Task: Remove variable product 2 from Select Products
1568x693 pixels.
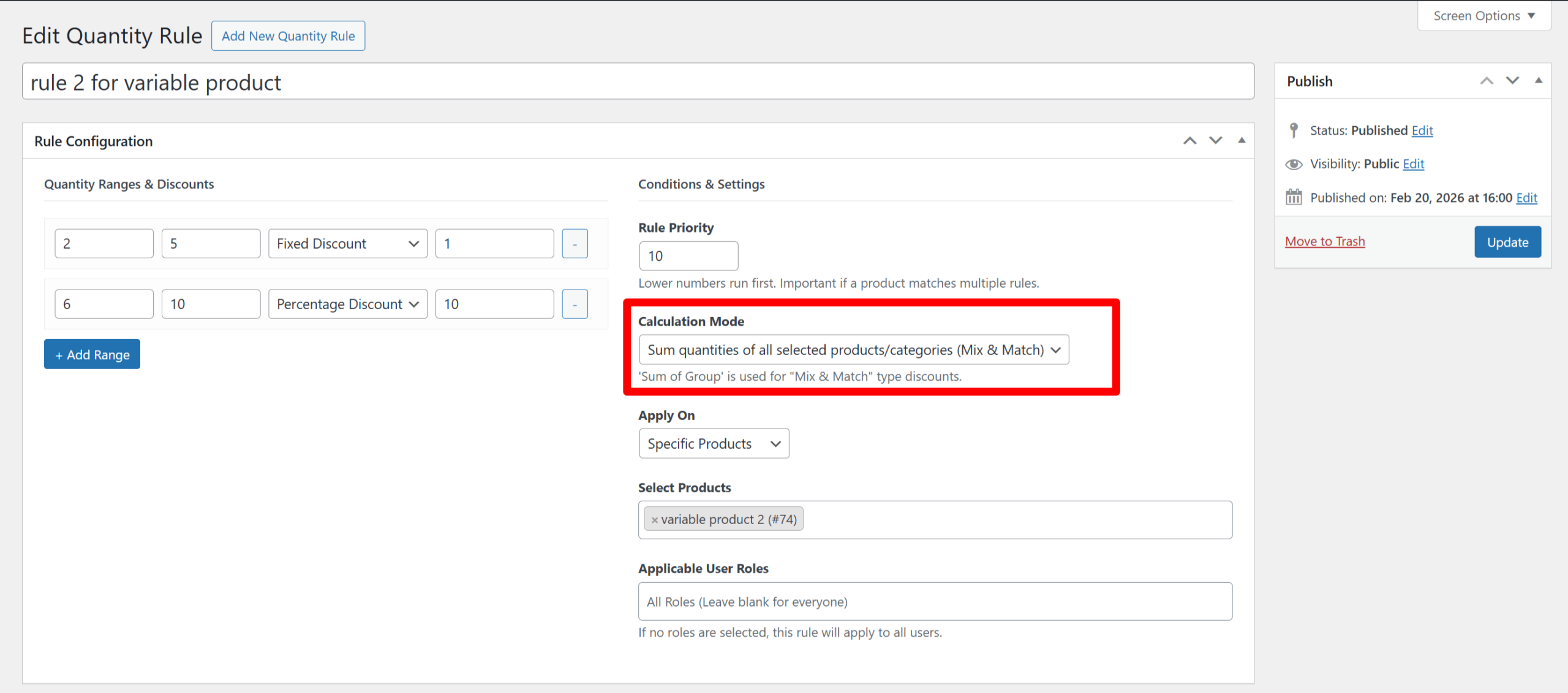Action: click(x=655, y=519)
